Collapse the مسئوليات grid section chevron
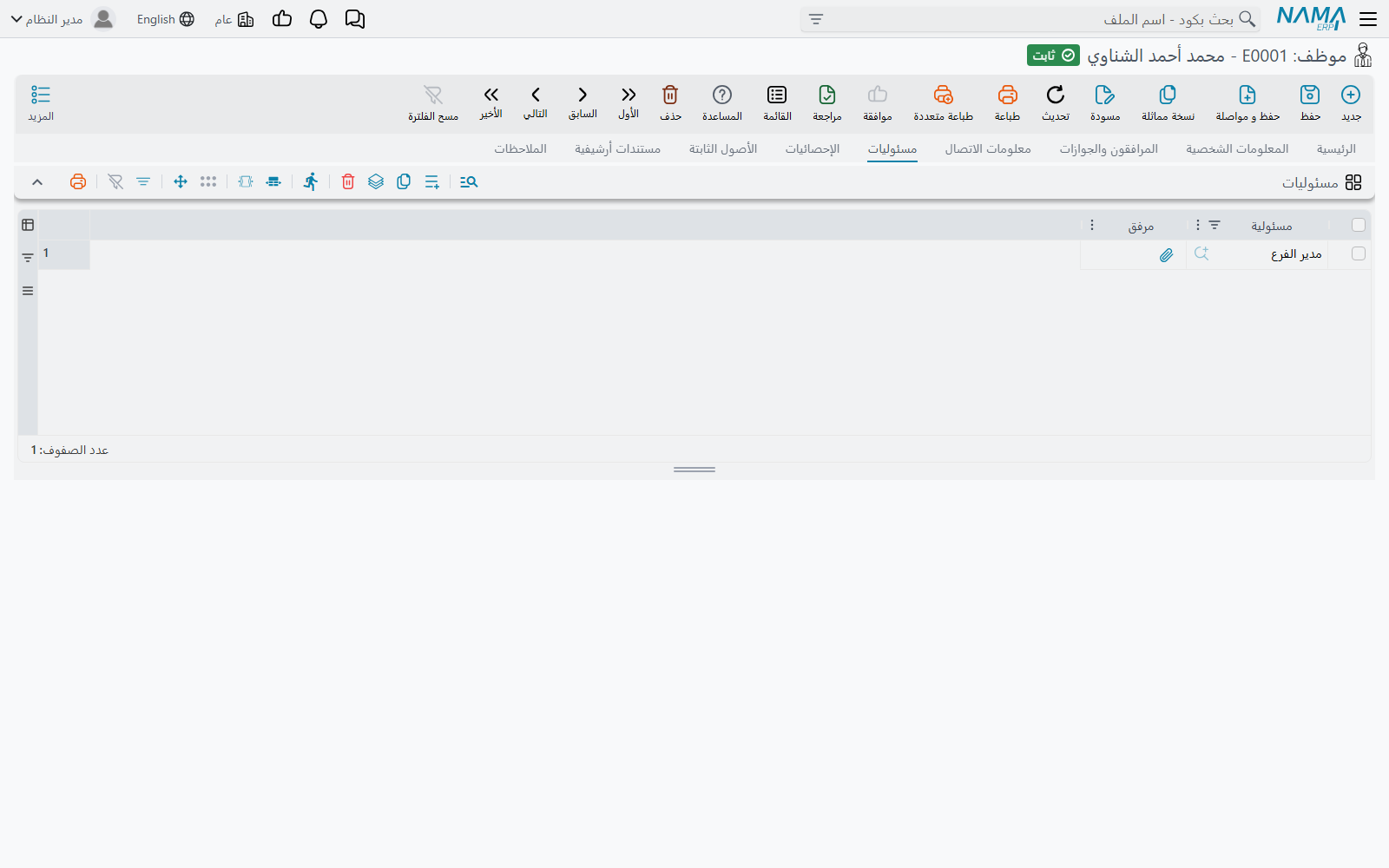 (37, 181)
